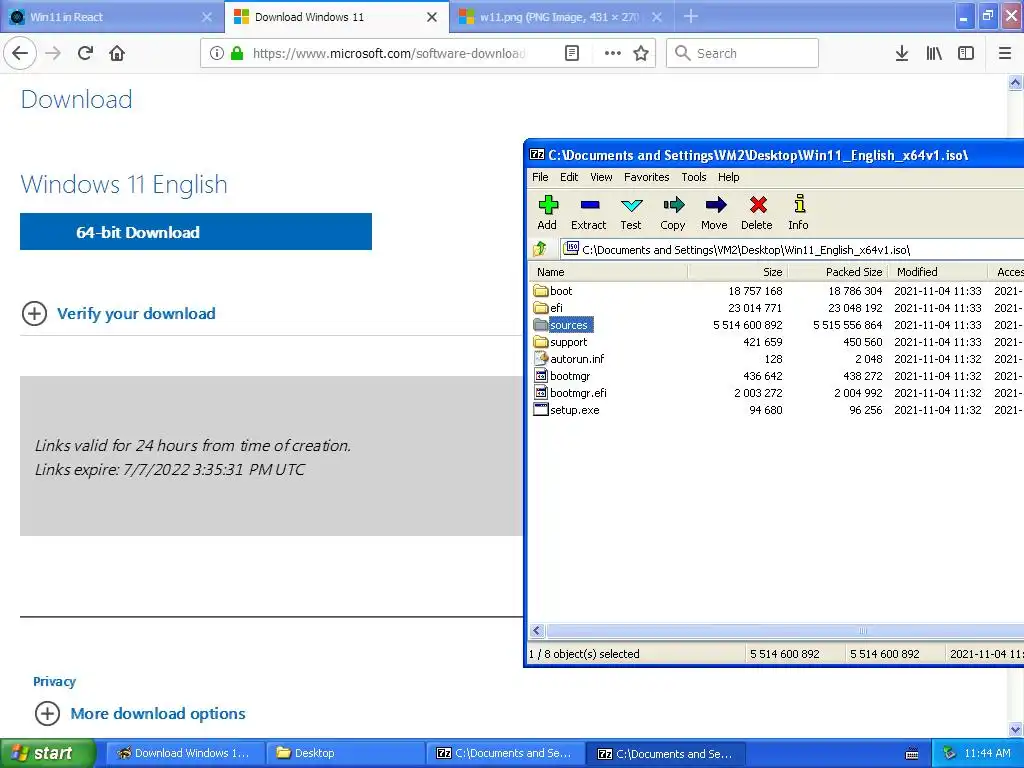Click the green padlock in the address bar
The height and width of the screenshot is (768, 1024).
[x=237, y=53]
